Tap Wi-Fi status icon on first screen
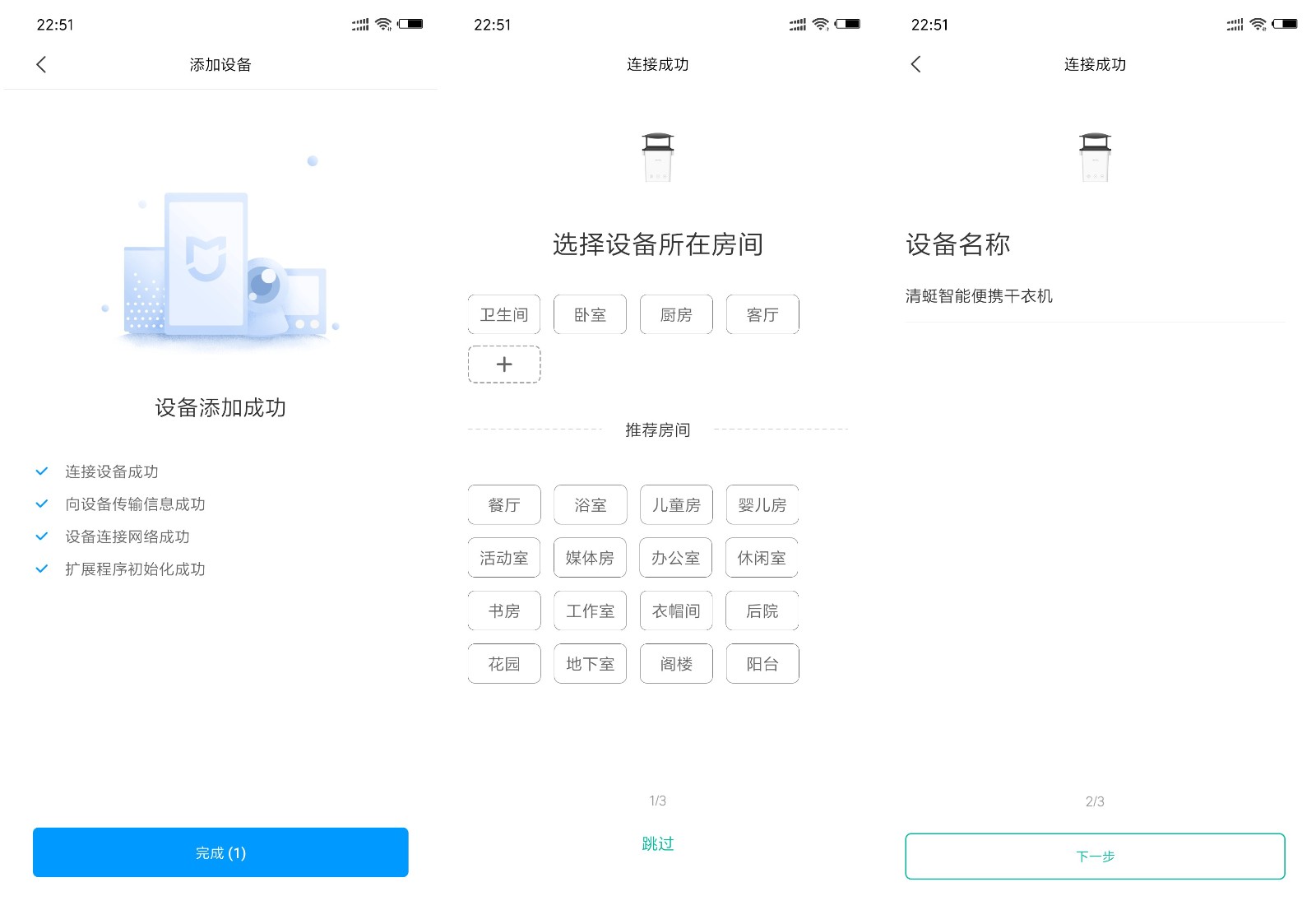 pyautogui.click(x=383, y=25)
